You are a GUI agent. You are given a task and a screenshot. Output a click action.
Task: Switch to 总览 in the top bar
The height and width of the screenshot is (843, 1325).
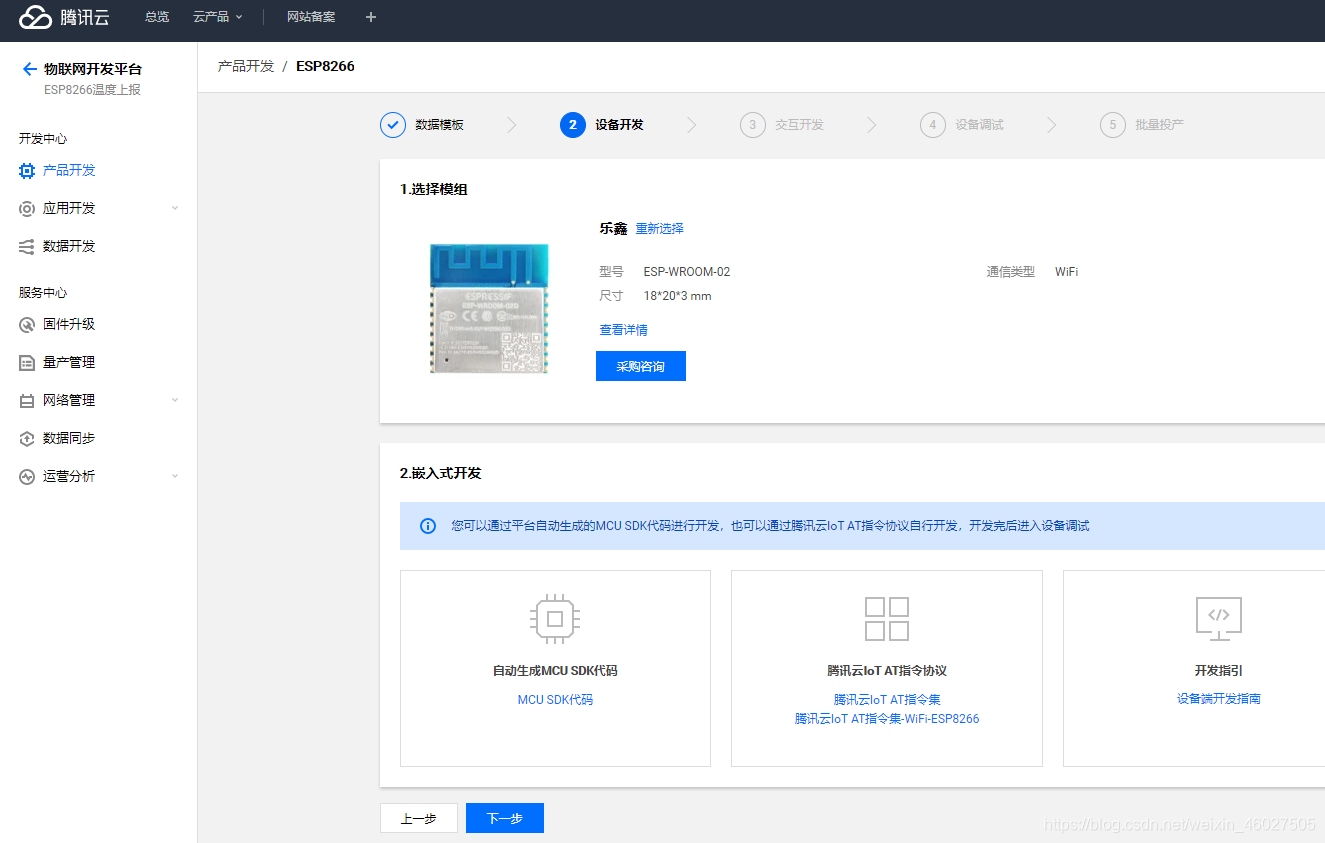156,17
